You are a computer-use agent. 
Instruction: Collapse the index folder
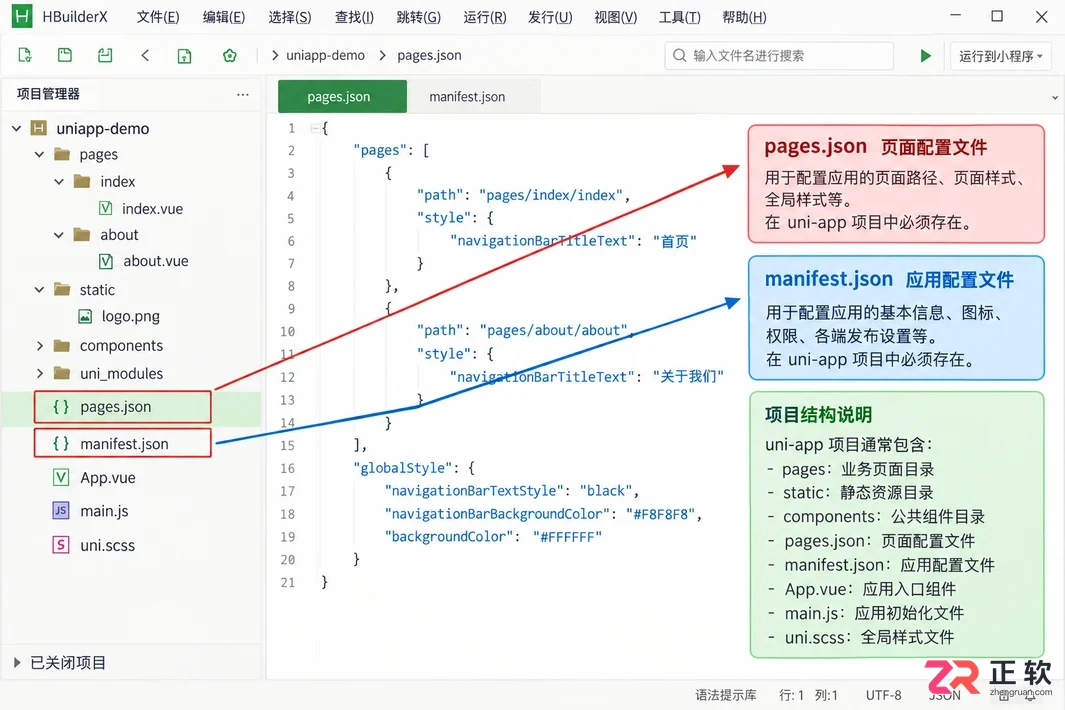pyautogui.click(x=59, y=181)
